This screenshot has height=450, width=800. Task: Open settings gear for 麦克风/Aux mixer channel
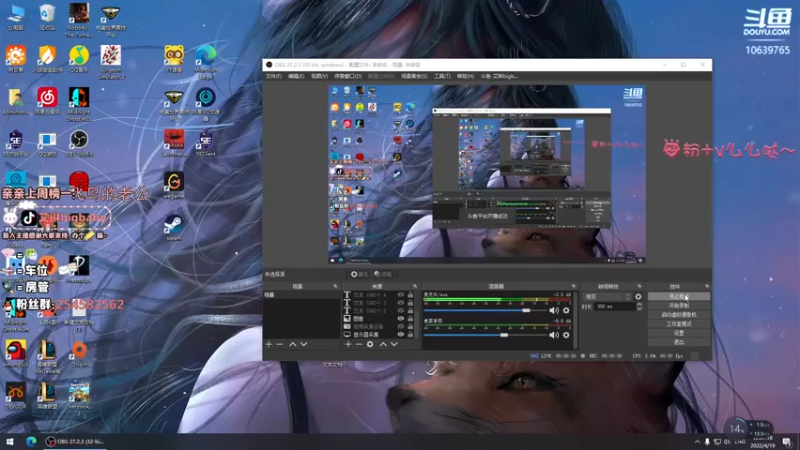point(566,310)
